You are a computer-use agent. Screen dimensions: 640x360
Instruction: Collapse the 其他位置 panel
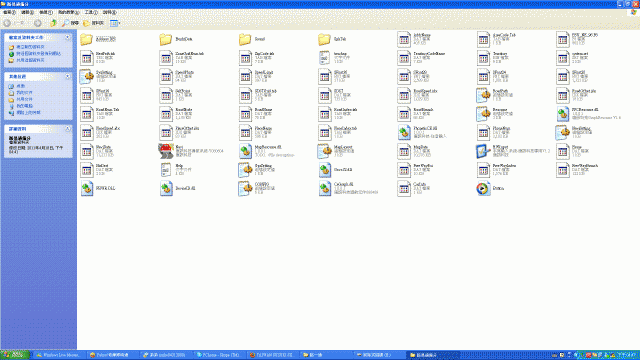[68, 76]
